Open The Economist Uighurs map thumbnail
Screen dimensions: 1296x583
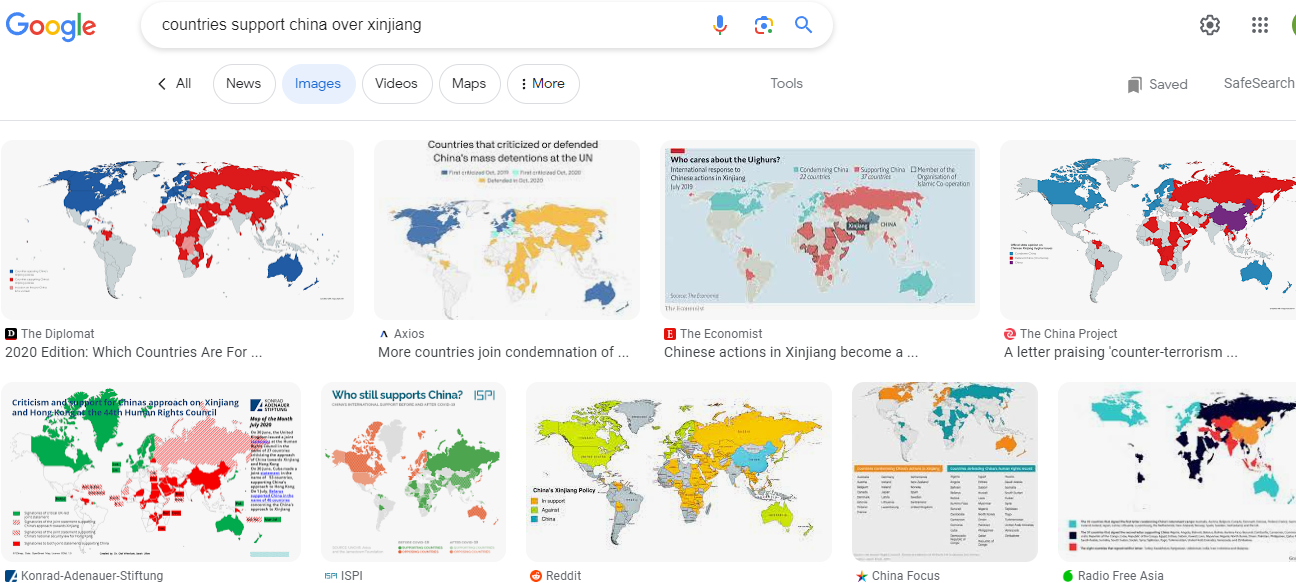820,230
